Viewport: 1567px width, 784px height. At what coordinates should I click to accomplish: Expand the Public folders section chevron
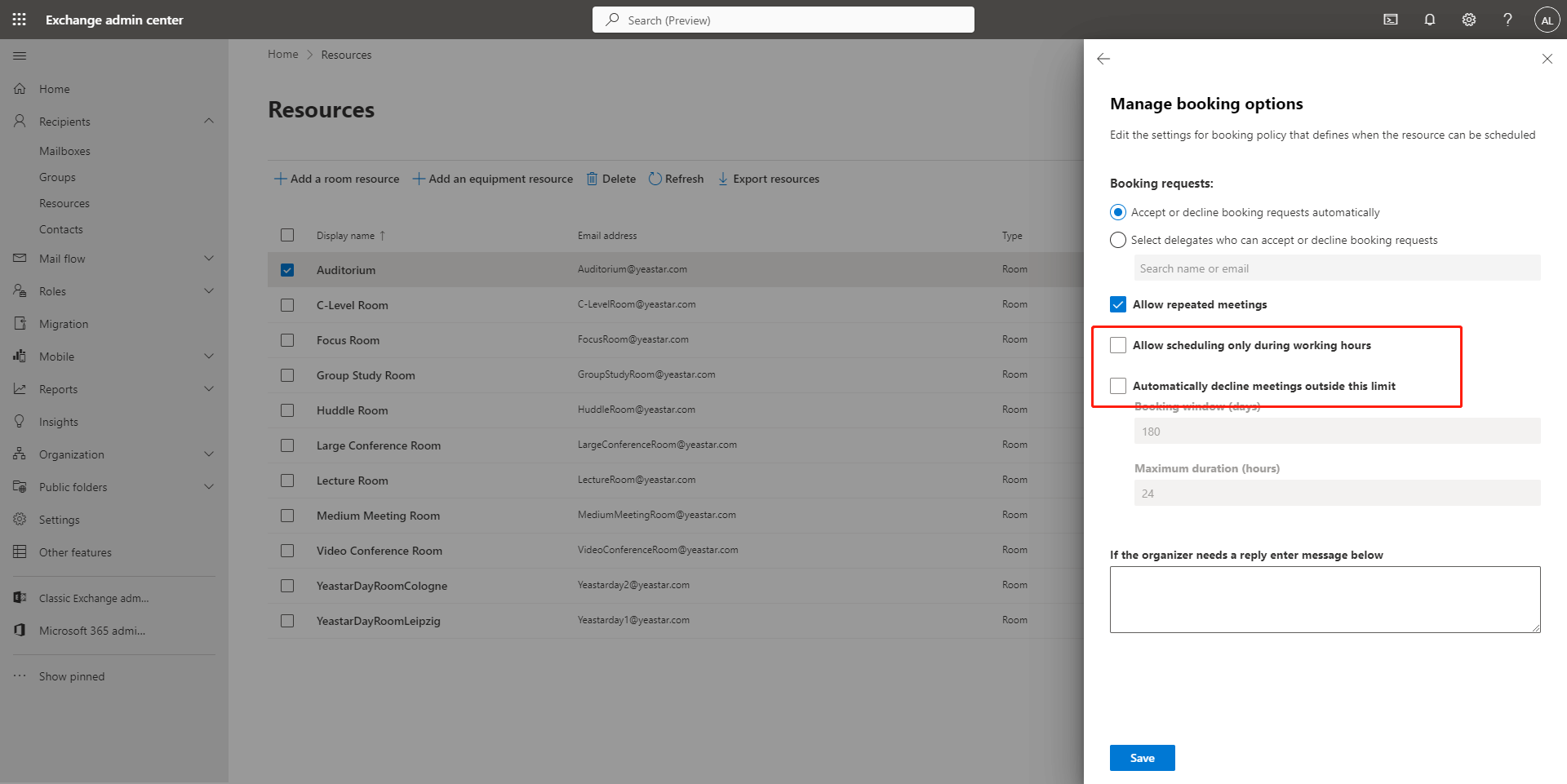point(209,486)
